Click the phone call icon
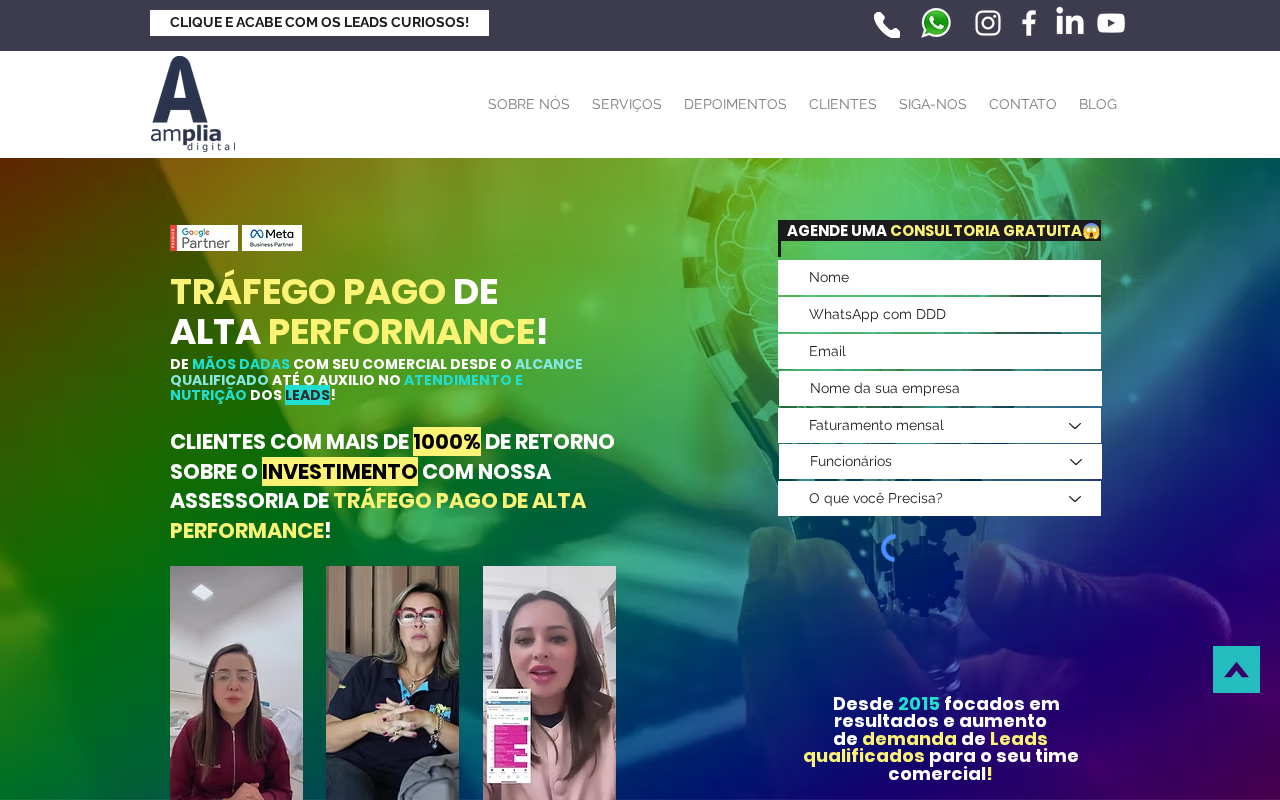The height and width of the screenshot is (800, 1280). click(x=887, y=24)
